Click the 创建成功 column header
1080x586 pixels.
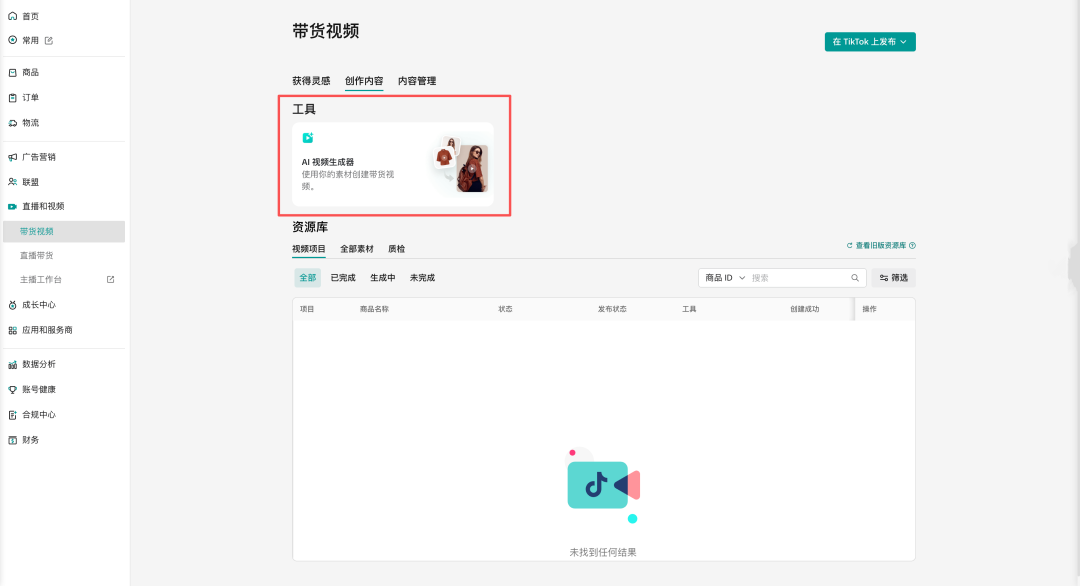point(804,309)
